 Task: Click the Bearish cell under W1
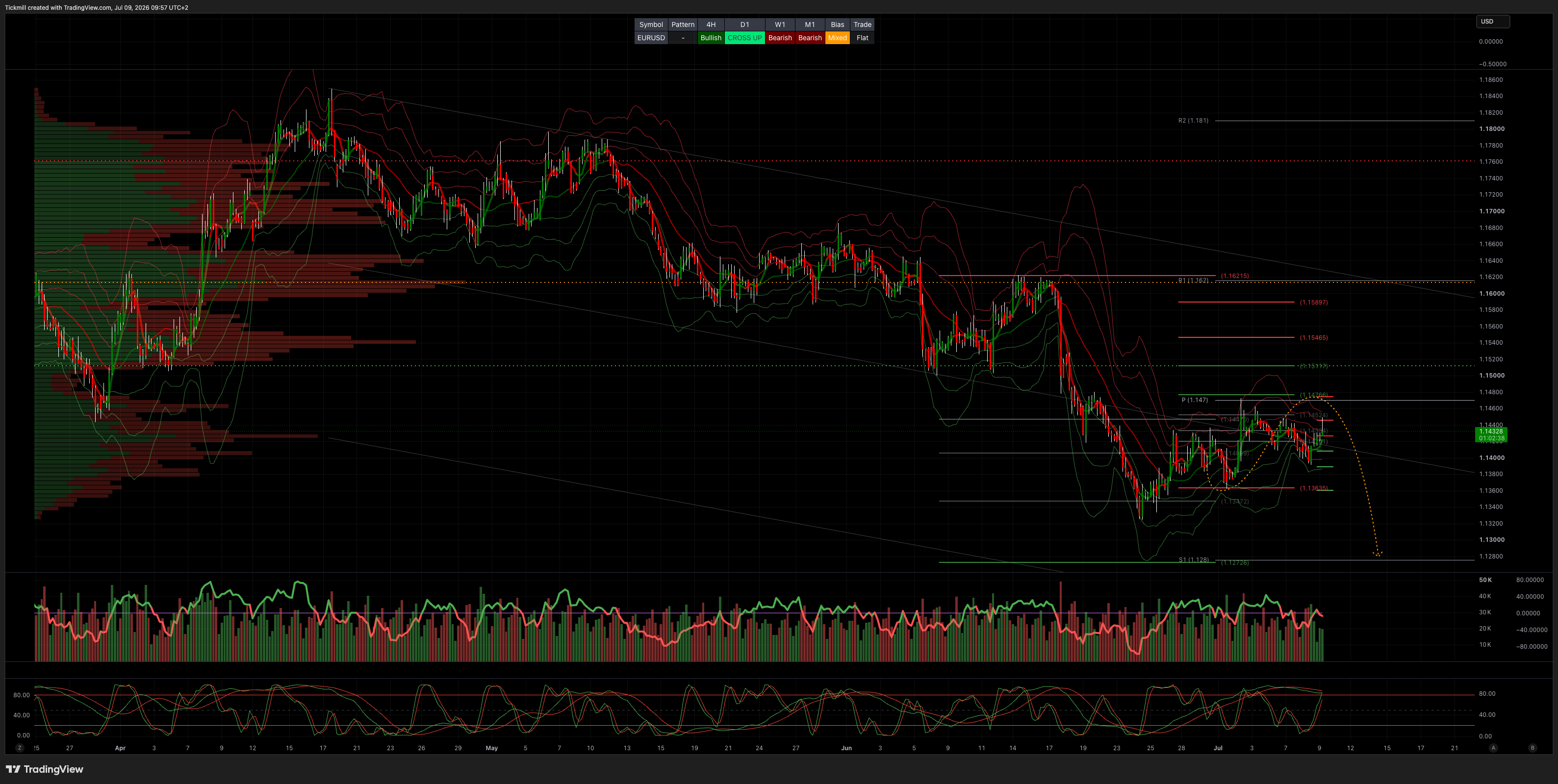click(780, 38)
